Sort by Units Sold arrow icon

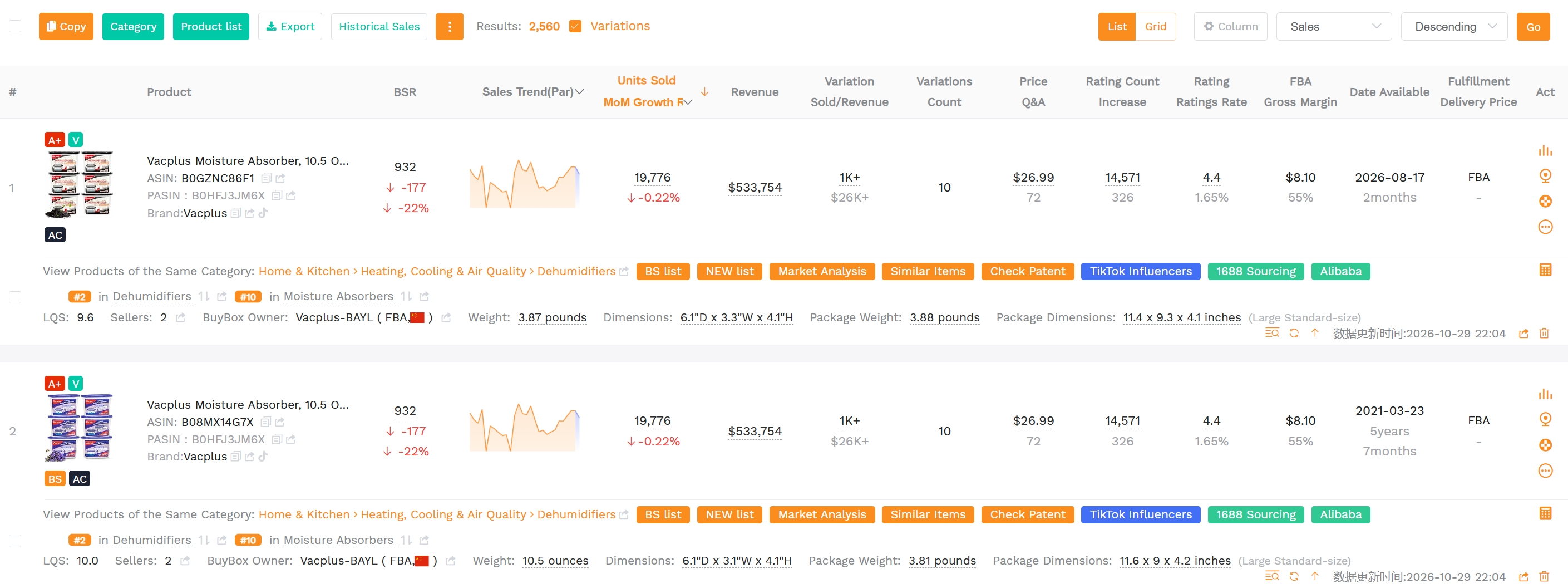click(704, 92)
